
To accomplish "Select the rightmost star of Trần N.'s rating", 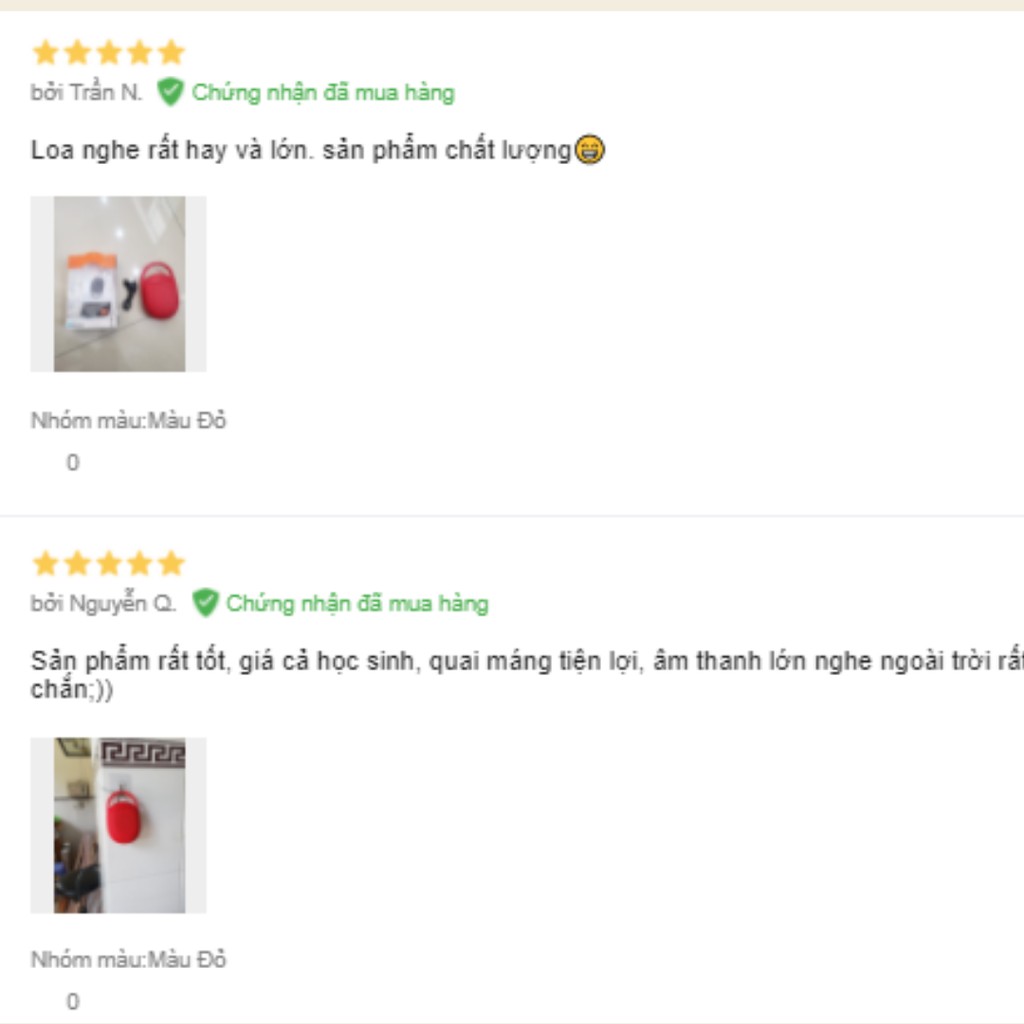I will (172, 52).
